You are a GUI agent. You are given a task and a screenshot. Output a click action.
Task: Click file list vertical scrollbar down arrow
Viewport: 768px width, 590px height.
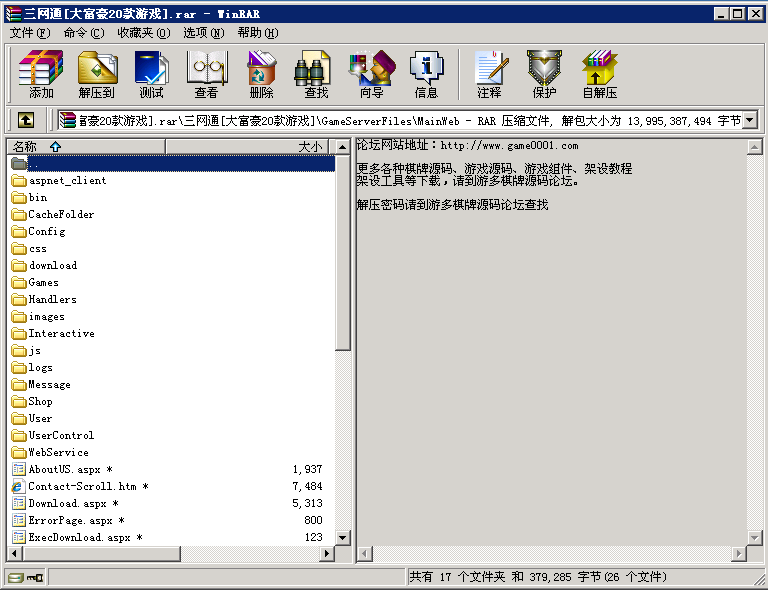click(x=343, y=537)
